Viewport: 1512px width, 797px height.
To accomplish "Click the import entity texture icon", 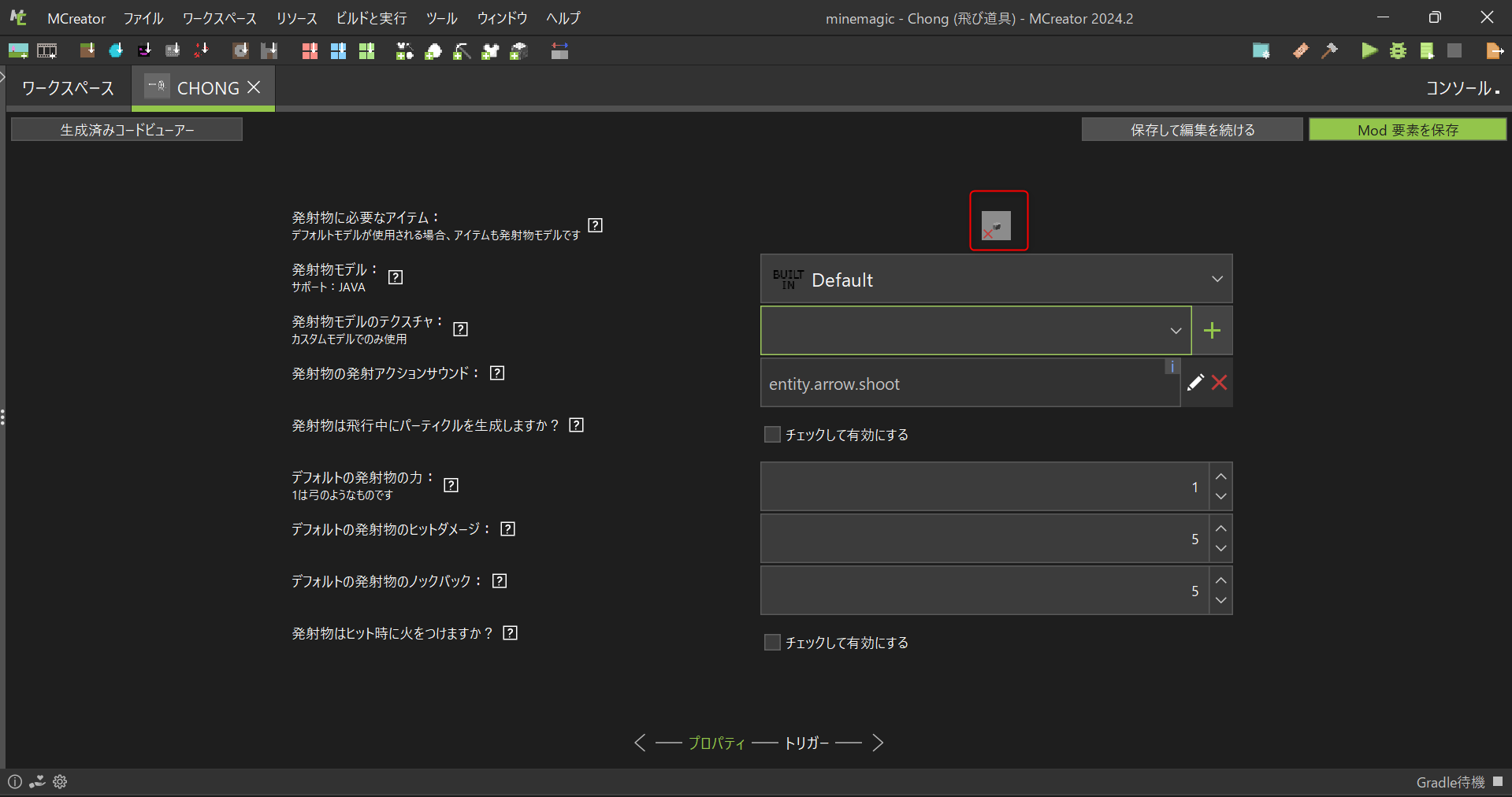I will 144,51.
